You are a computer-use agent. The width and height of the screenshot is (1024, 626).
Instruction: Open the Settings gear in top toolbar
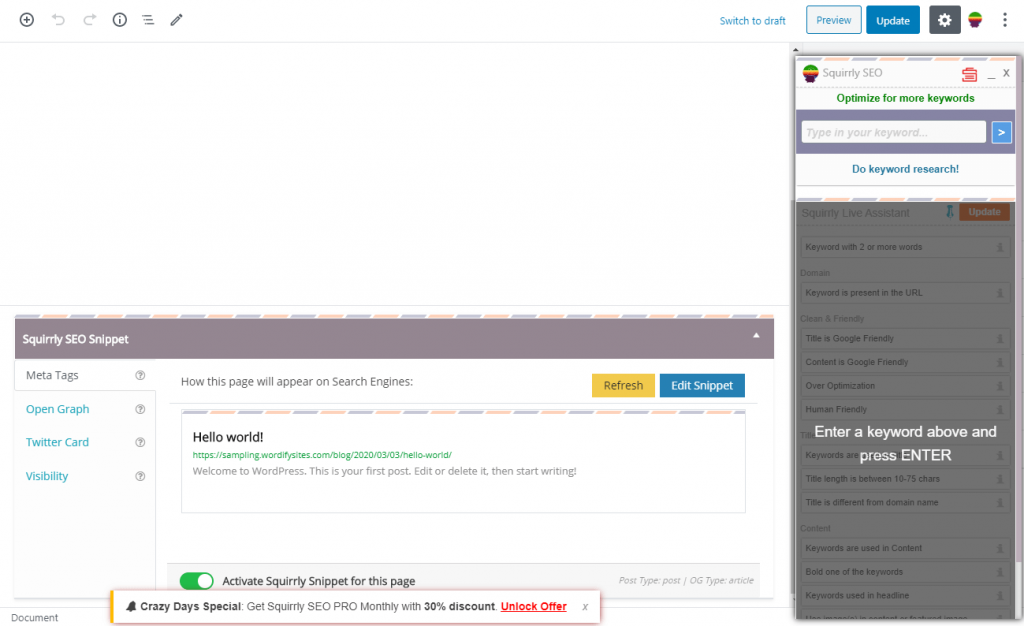click(944, 20)
